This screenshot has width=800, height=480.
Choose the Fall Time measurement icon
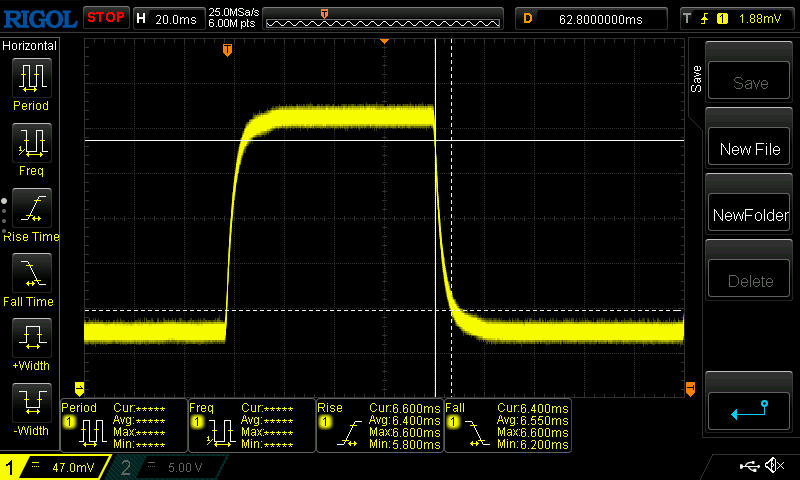pos(30,275)
